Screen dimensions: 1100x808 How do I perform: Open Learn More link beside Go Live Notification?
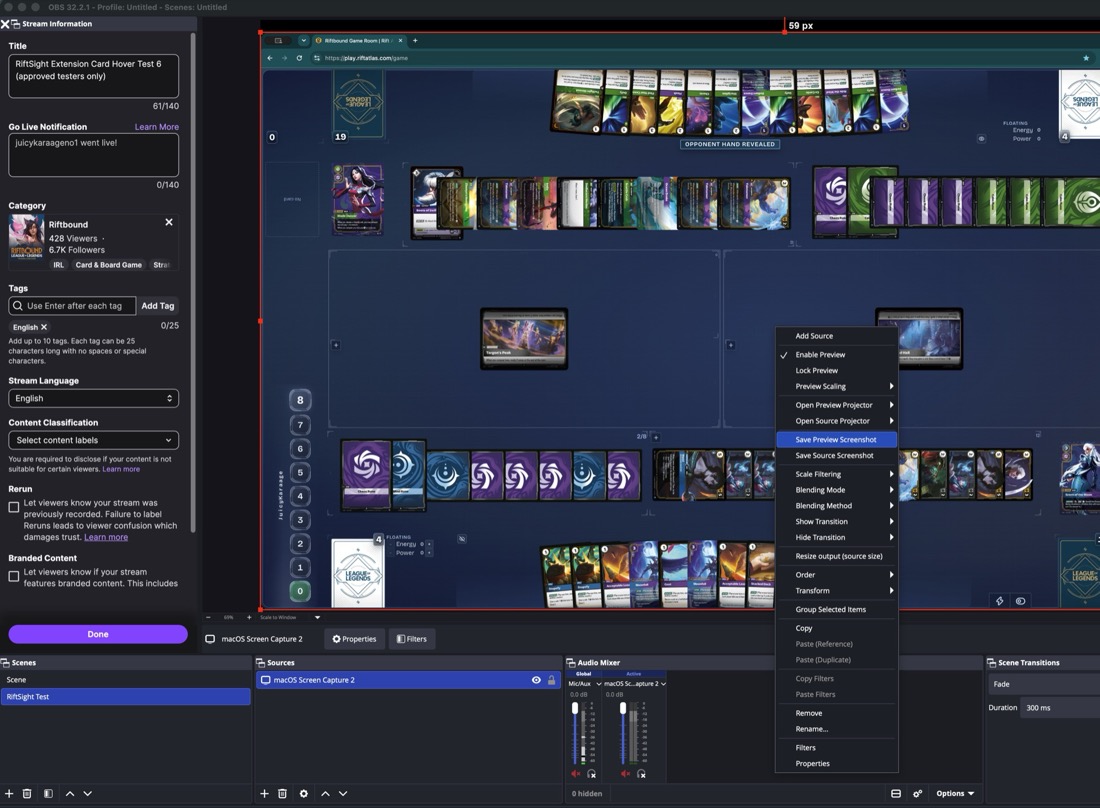156,127
